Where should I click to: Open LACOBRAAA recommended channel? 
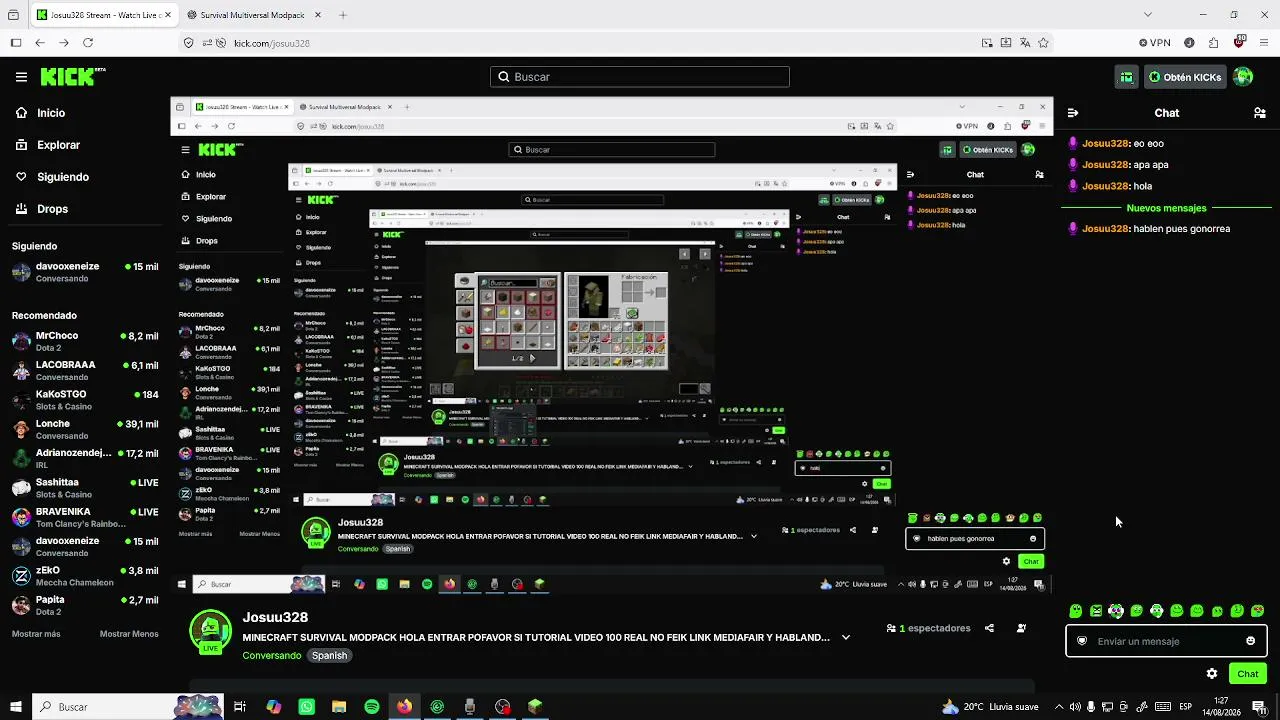point(85,371)
